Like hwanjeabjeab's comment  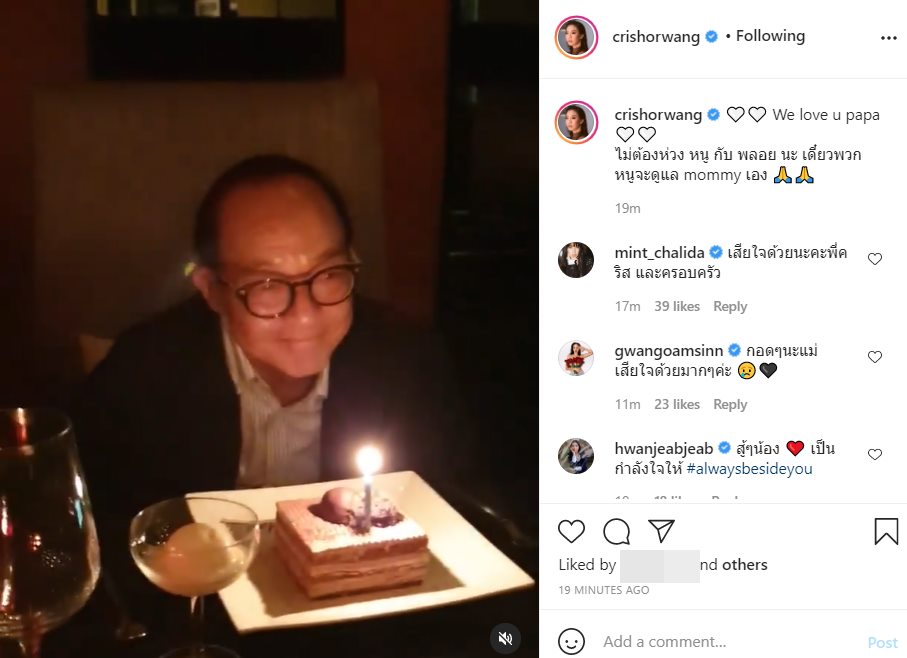coord(875,454)
